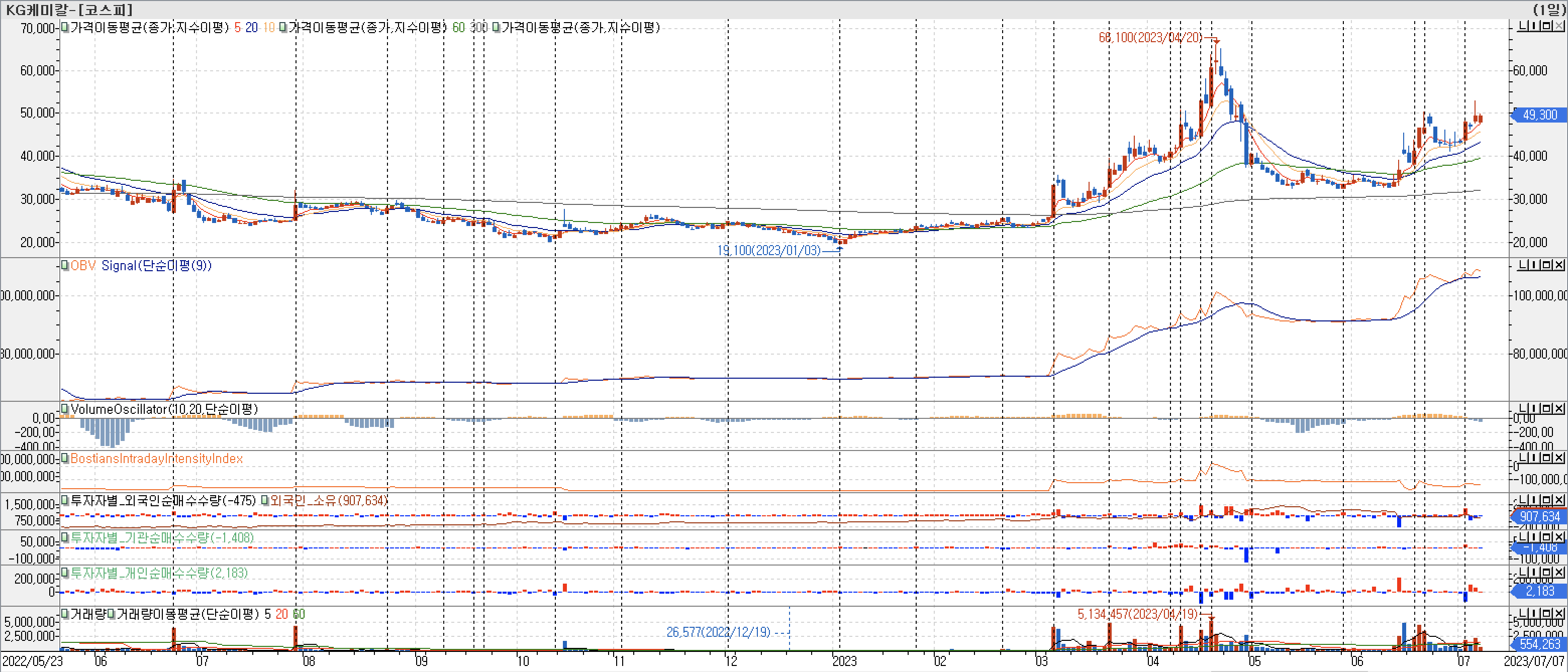
Task: Maximize the 외국인순매수수량 investor panel
Action: coord(1547,500)
